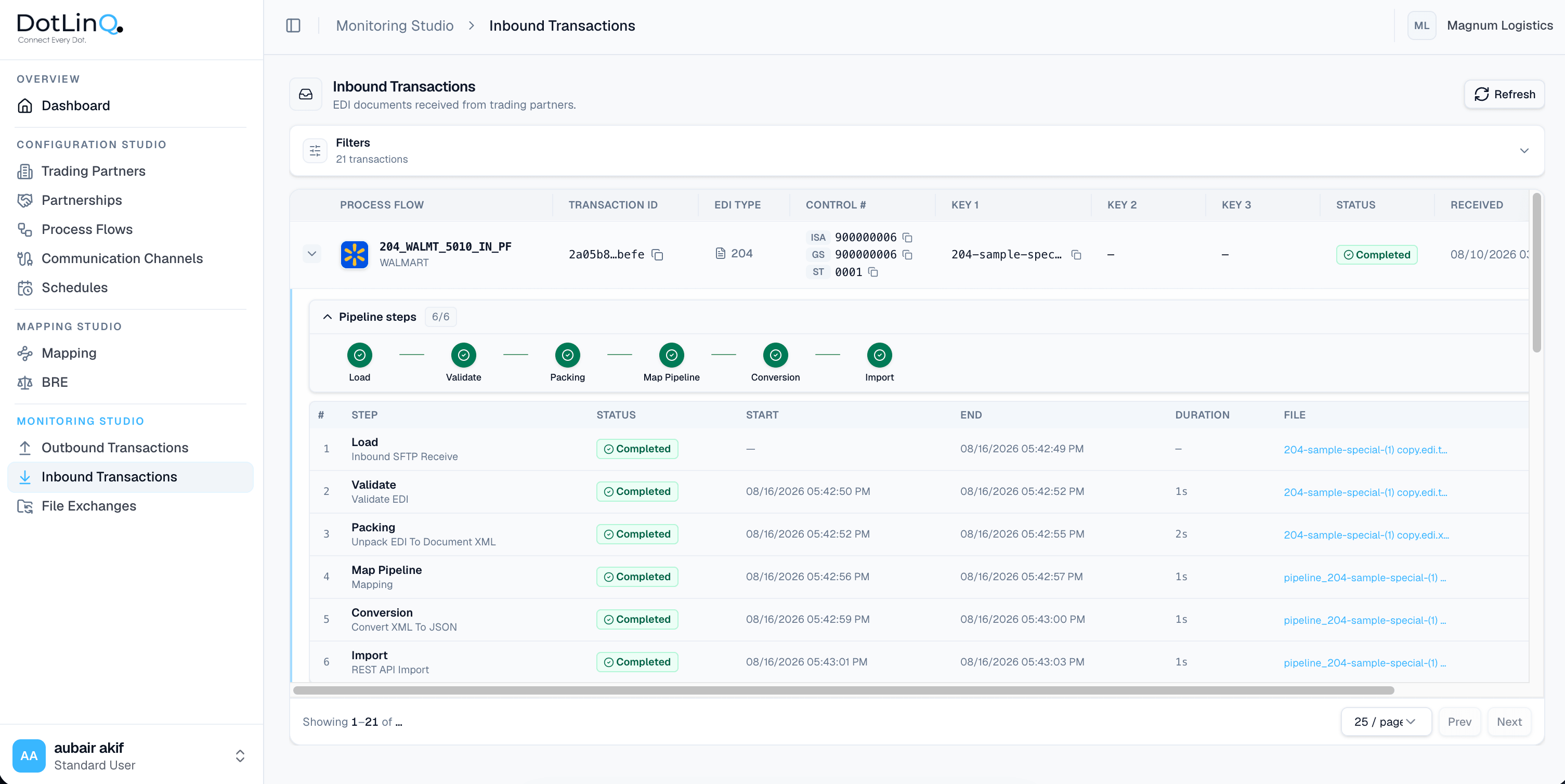
Task: Click the STATUS column header of the transactions table
Action: pos(1355,205)
